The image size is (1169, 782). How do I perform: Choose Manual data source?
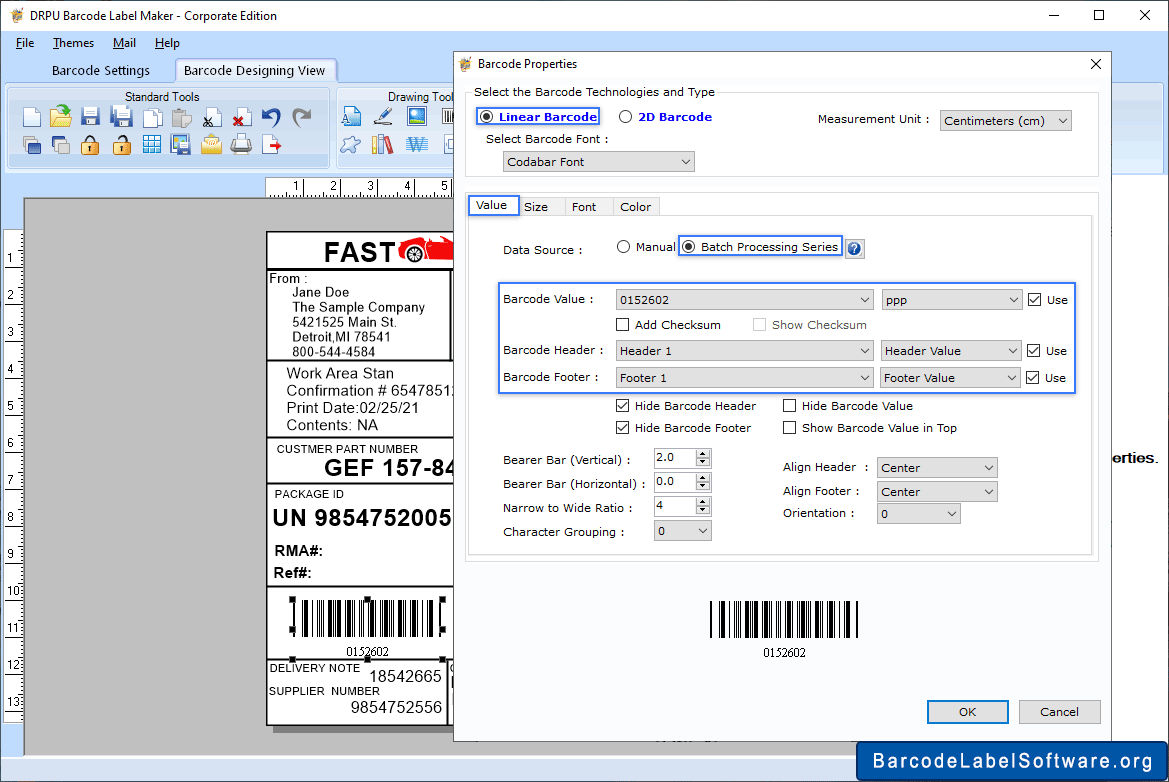(x=623, y=247)
